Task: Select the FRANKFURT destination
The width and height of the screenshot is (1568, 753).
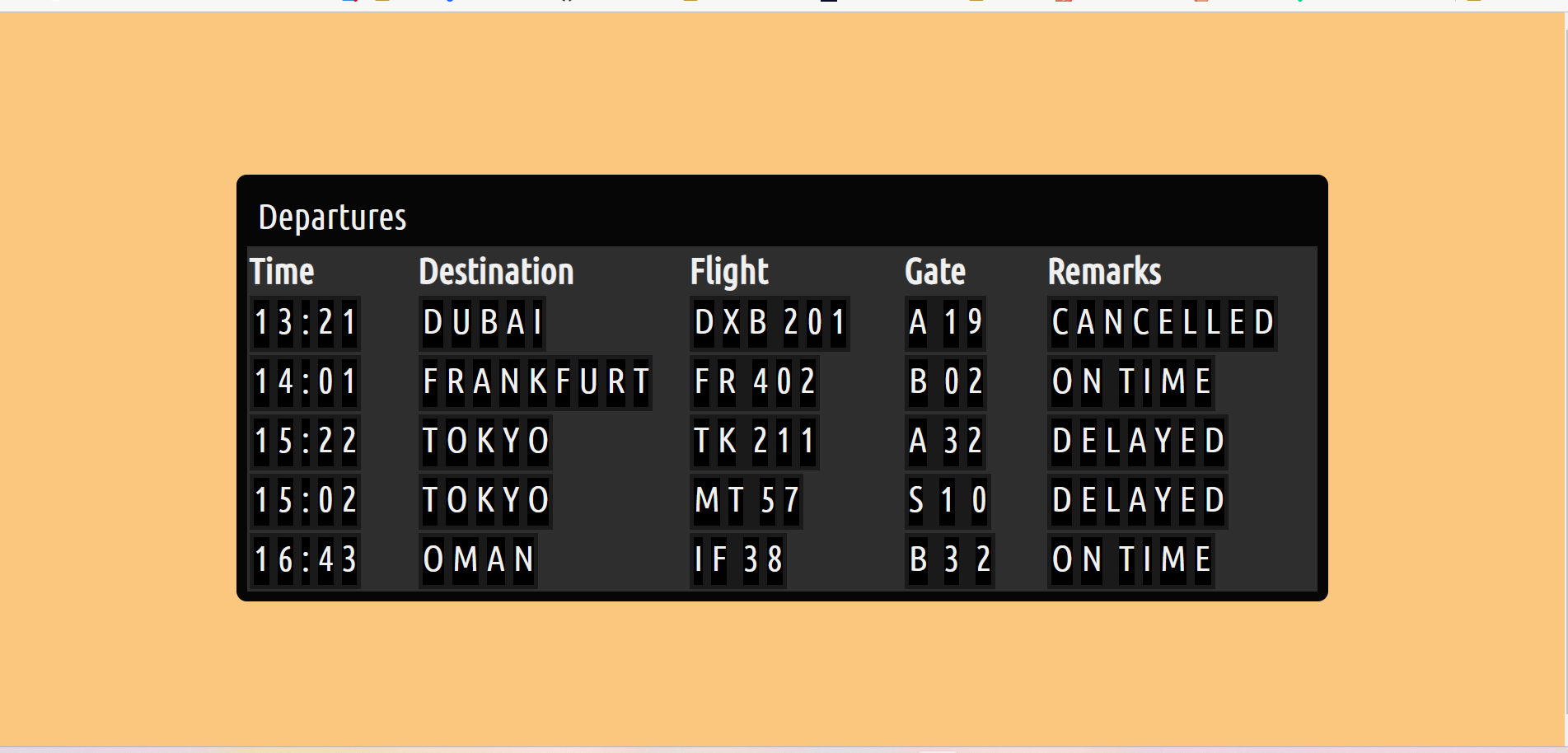Action: click(x=536, y=382)
